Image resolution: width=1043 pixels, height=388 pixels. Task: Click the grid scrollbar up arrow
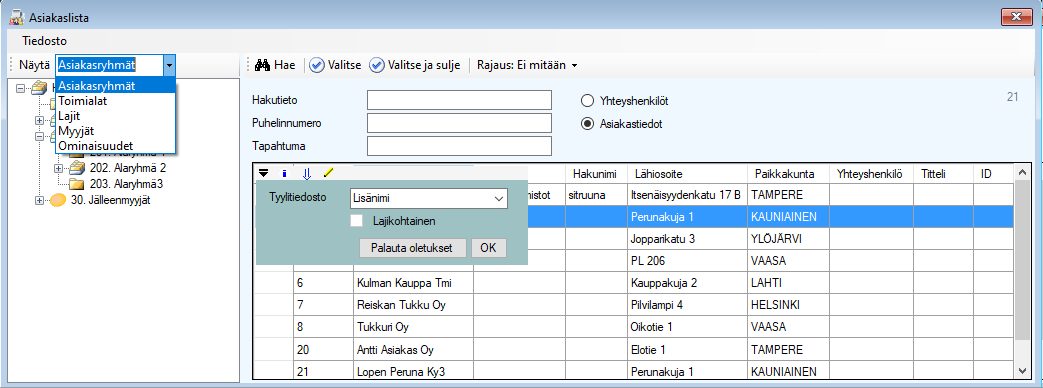1022,173
